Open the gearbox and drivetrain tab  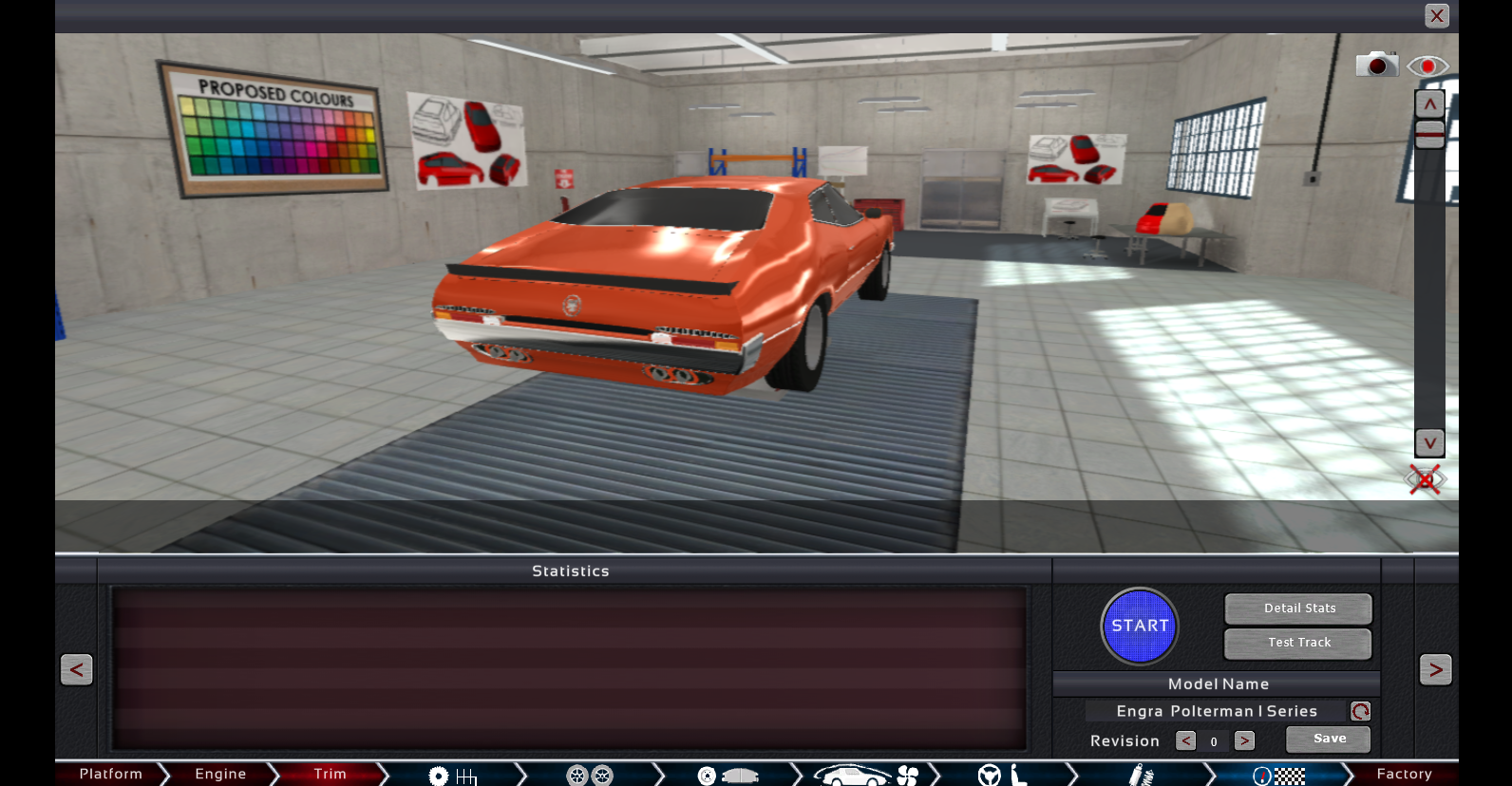pos(452,776)
